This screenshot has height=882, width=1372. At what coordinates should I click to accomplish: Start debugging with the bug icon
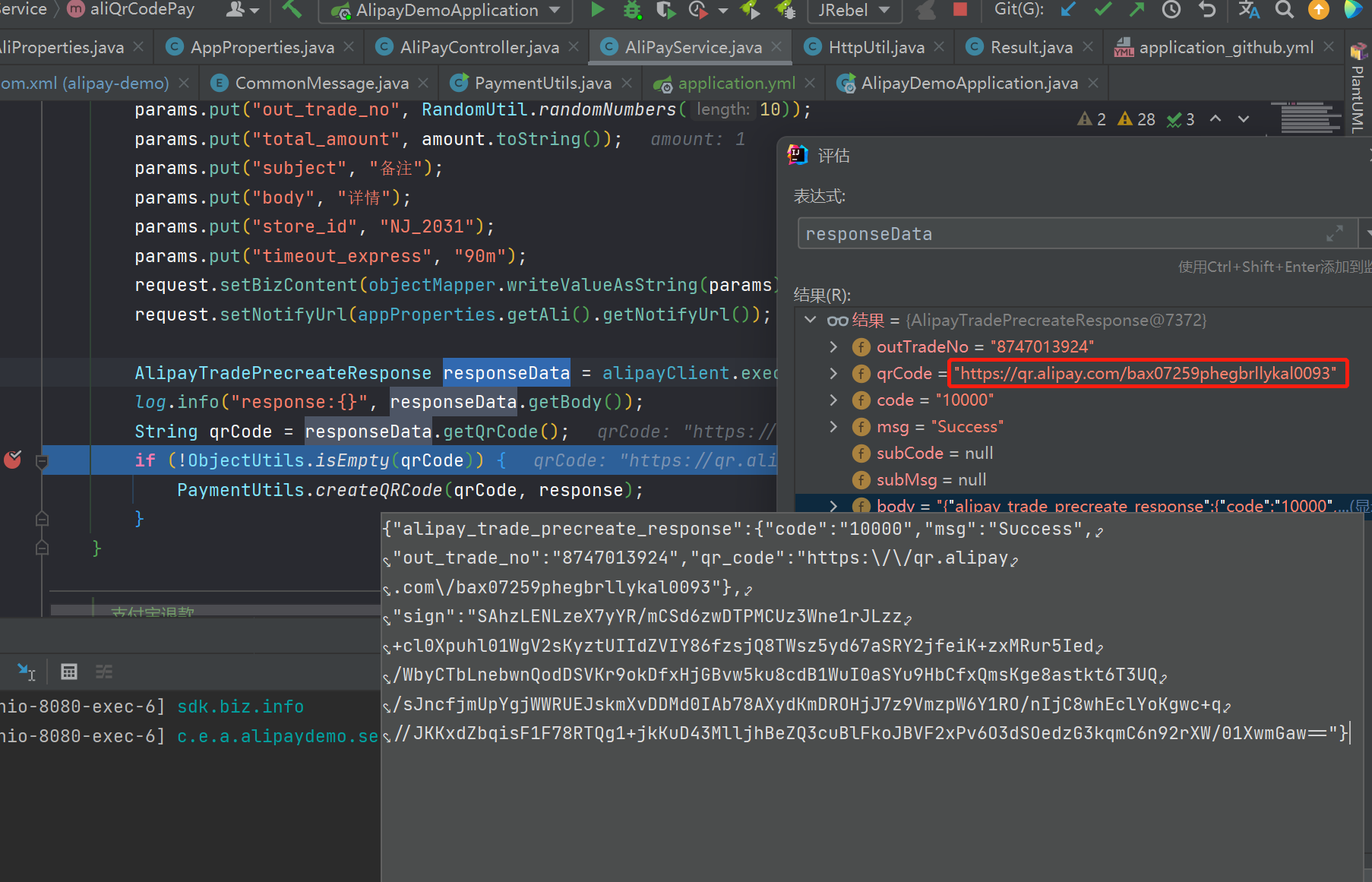point(632,9)
